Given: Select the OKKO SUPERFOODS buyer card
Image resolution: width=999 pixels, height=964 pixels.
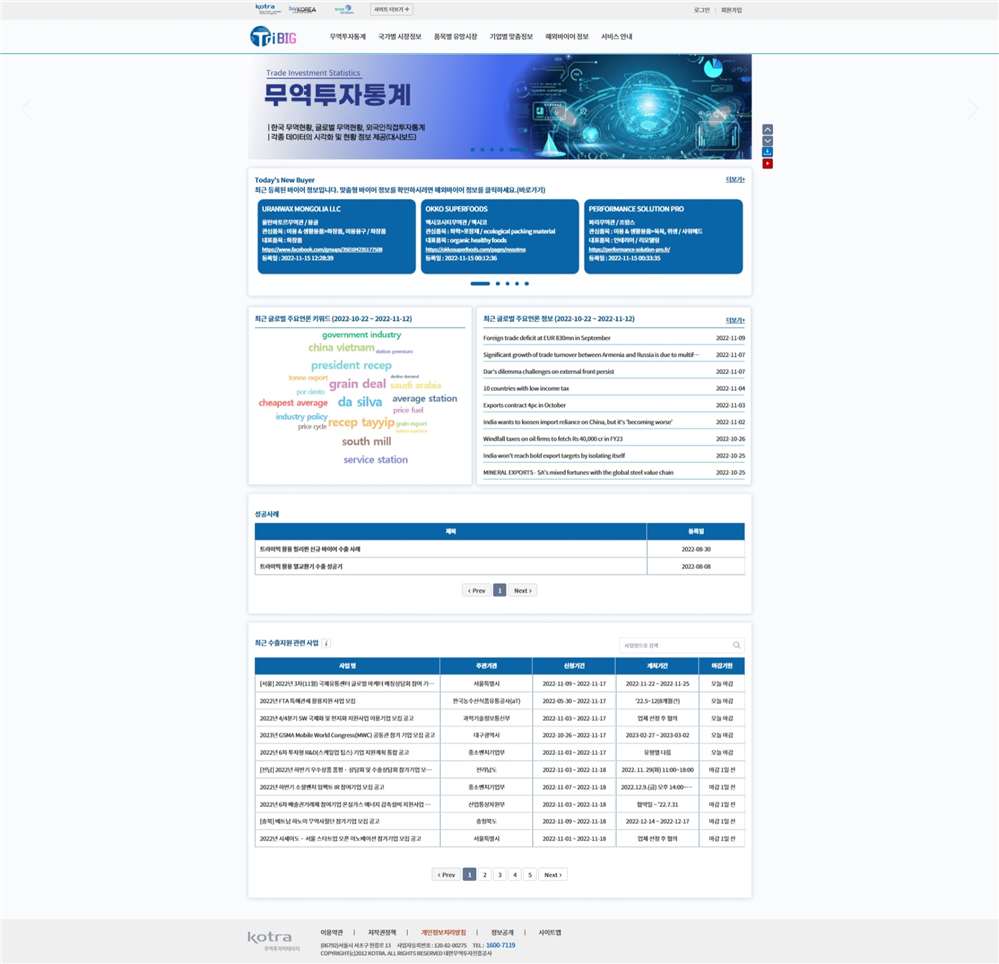Looking at the screenshot, I should tap(499, 236).
